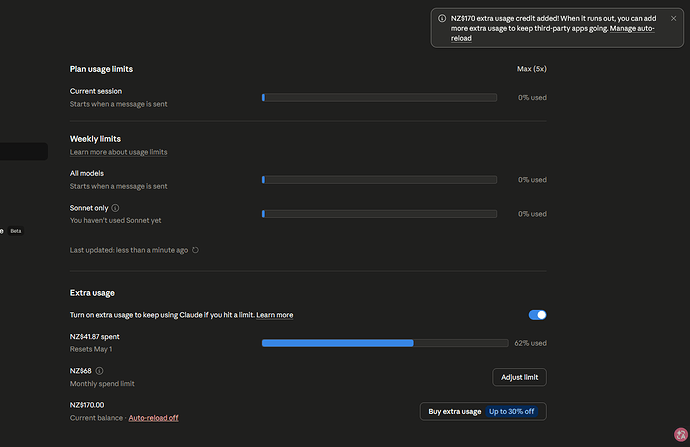Click the NZ$41.87 spent text
The height and width of the screenshot is (447, 690).
95,337
